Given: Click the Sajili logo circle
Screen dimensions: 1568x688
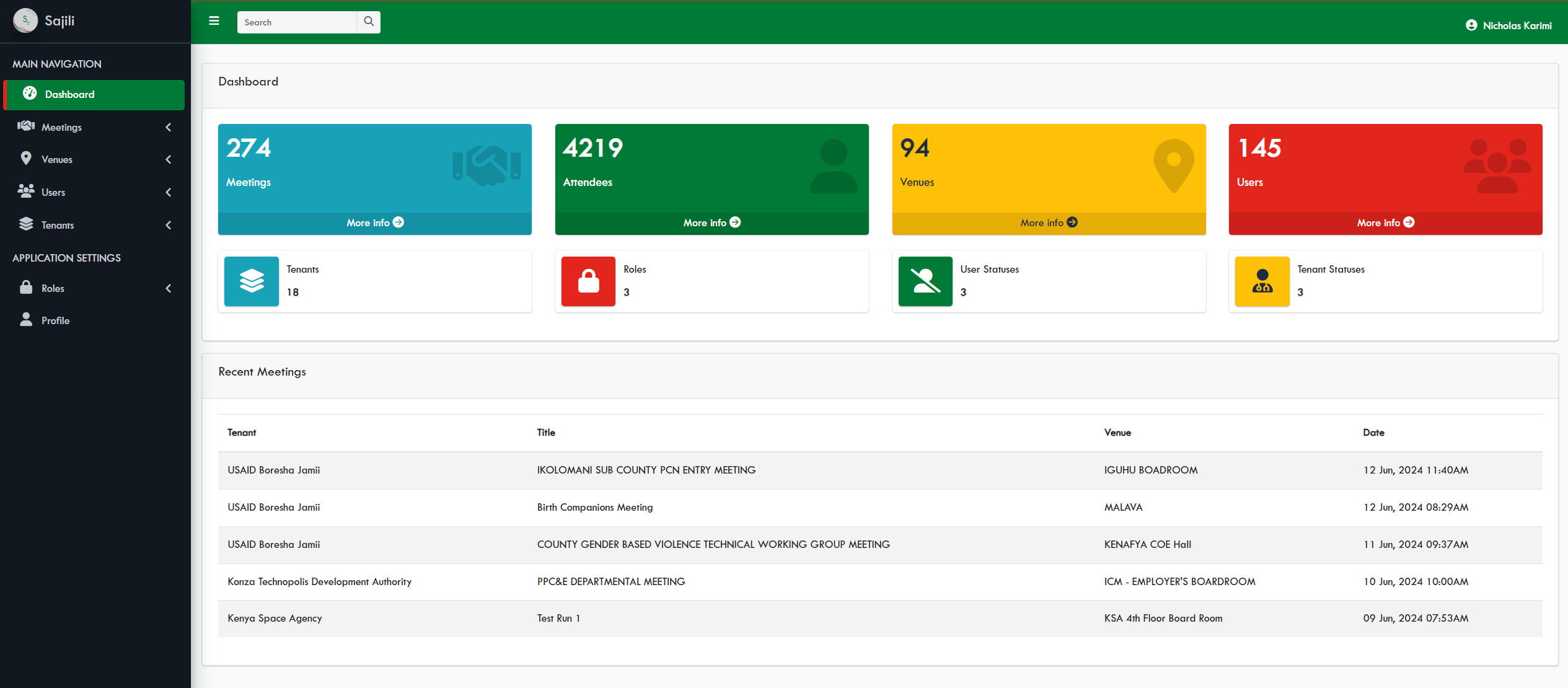Looking at the screenshot, I should pyautogui.click(x=25, y=20).
